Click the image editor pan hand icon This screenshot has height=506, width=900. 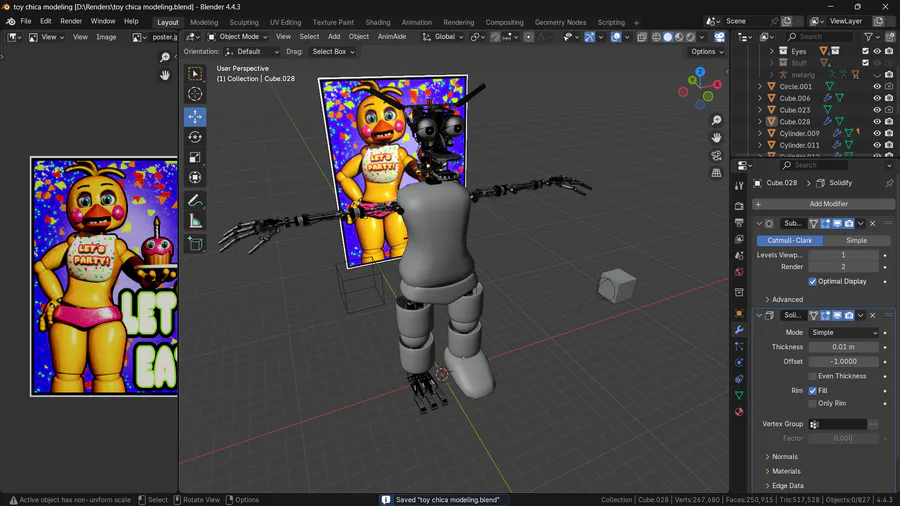pos(165,75)
